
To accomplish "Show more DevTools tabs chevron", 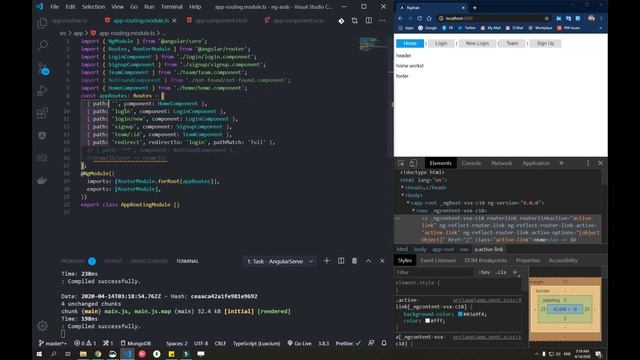I will pyautogui.click(x=561, y=163).
